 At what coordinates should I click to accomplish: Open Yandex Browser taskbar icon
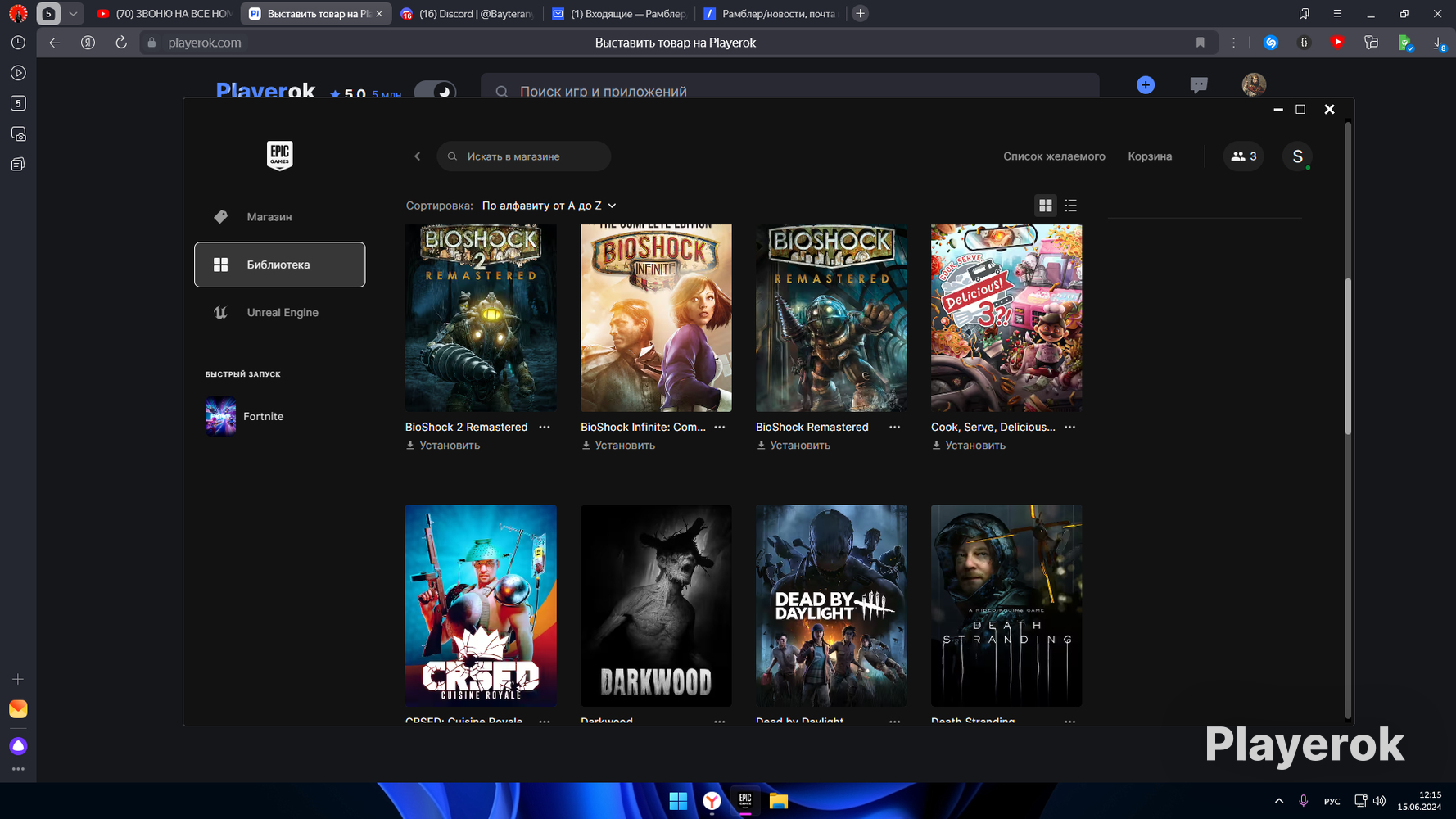tap(712, 801)
